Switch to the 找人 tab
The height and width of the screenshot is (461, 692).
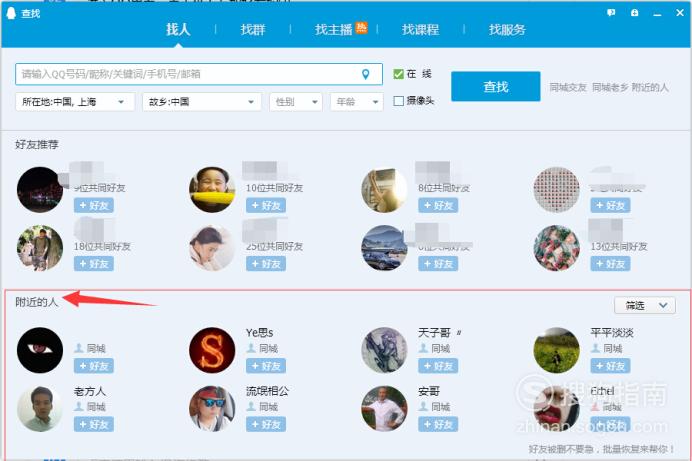178,30
